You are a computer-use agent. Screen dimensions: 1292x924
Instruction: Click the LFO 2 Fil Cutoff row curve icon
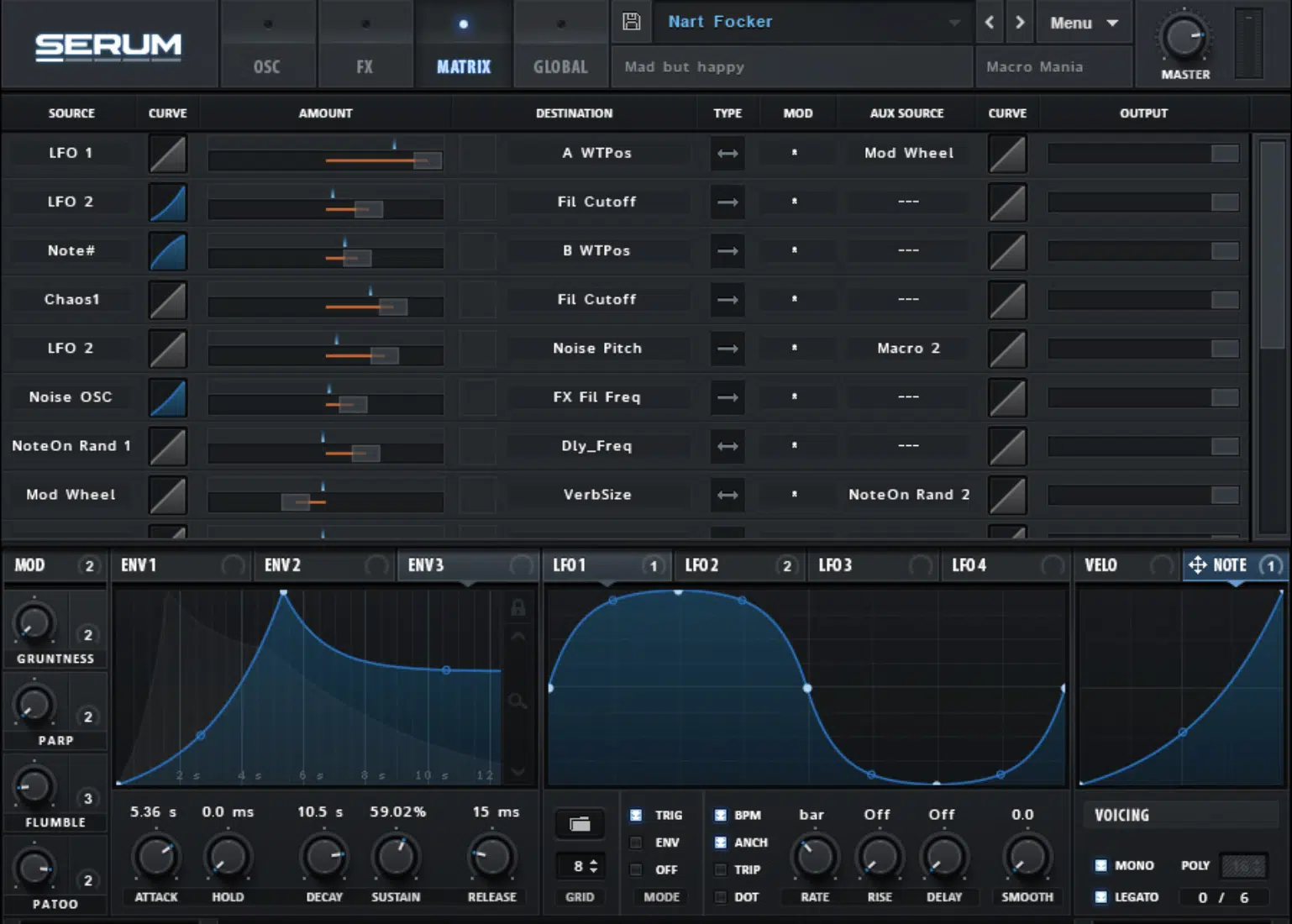[x=168, y=202]
